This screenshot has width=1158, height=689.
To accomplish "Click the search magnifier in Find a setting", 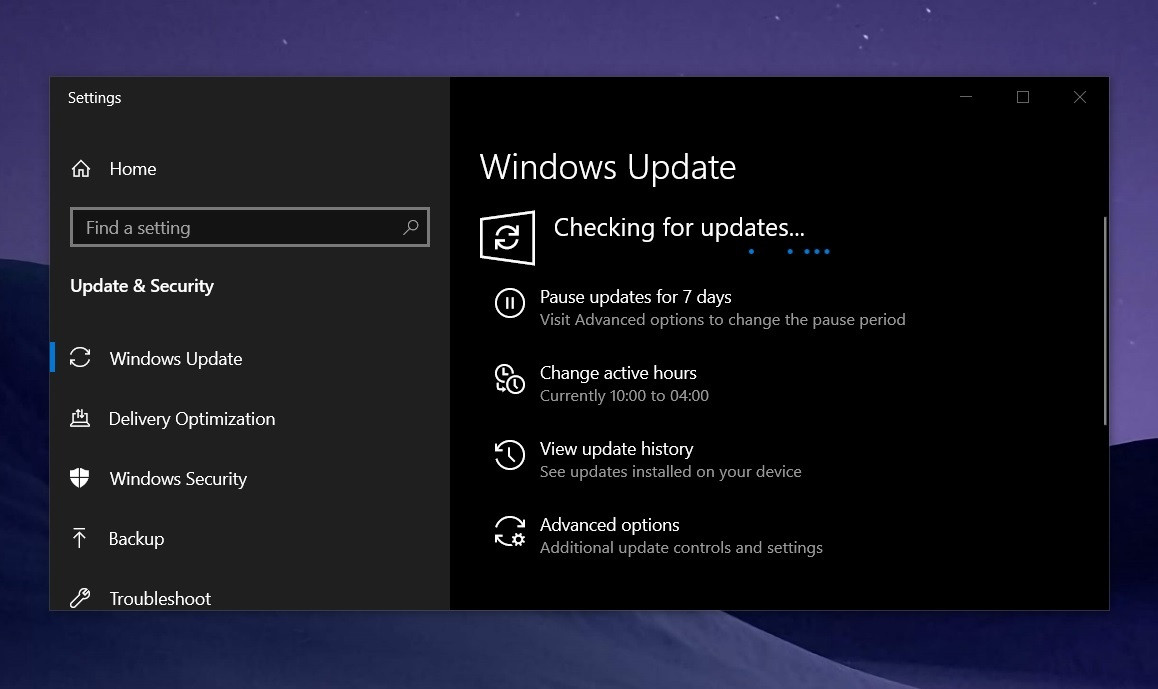I will [x=410, y=228].
